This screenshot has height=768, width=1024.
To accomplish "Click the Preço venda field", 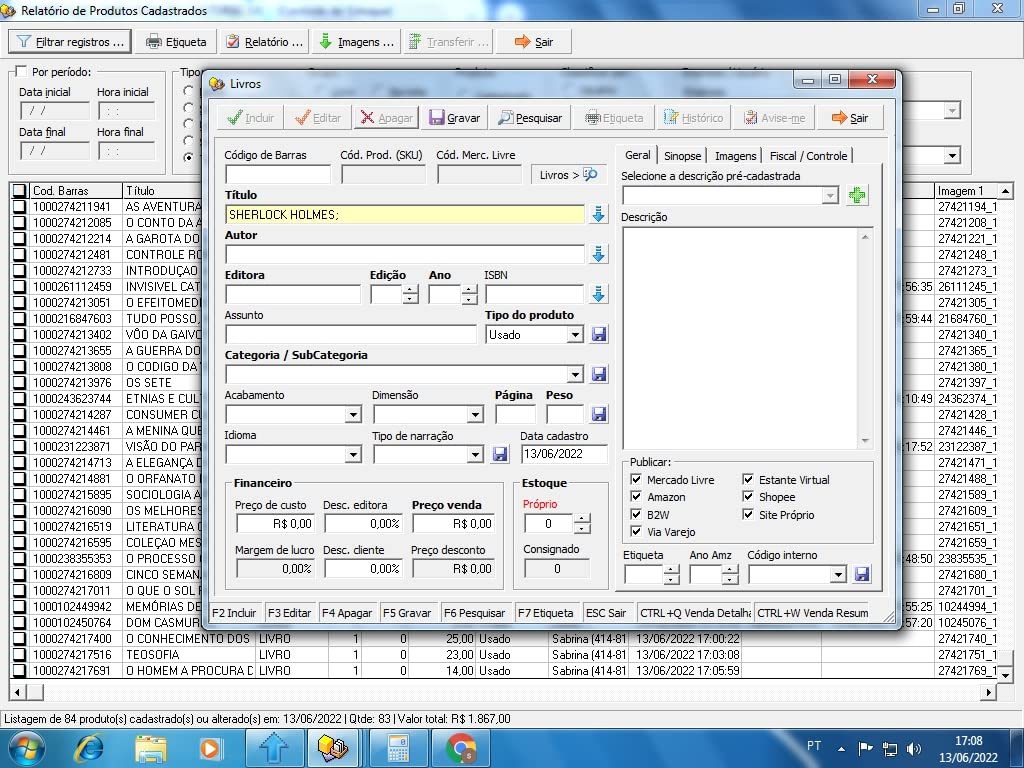I will [x=453, y=523].
